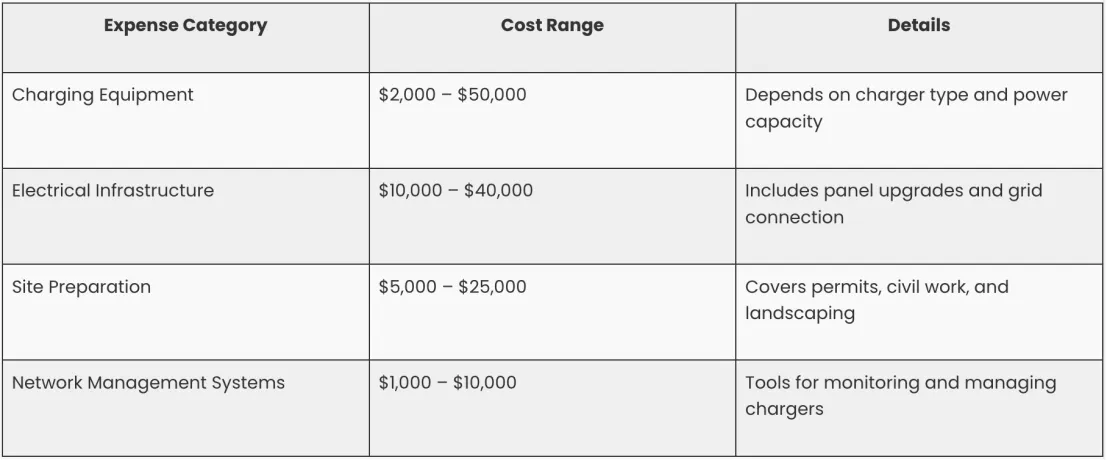
Task: Click the word "connection" in Details
Action: 794,217
